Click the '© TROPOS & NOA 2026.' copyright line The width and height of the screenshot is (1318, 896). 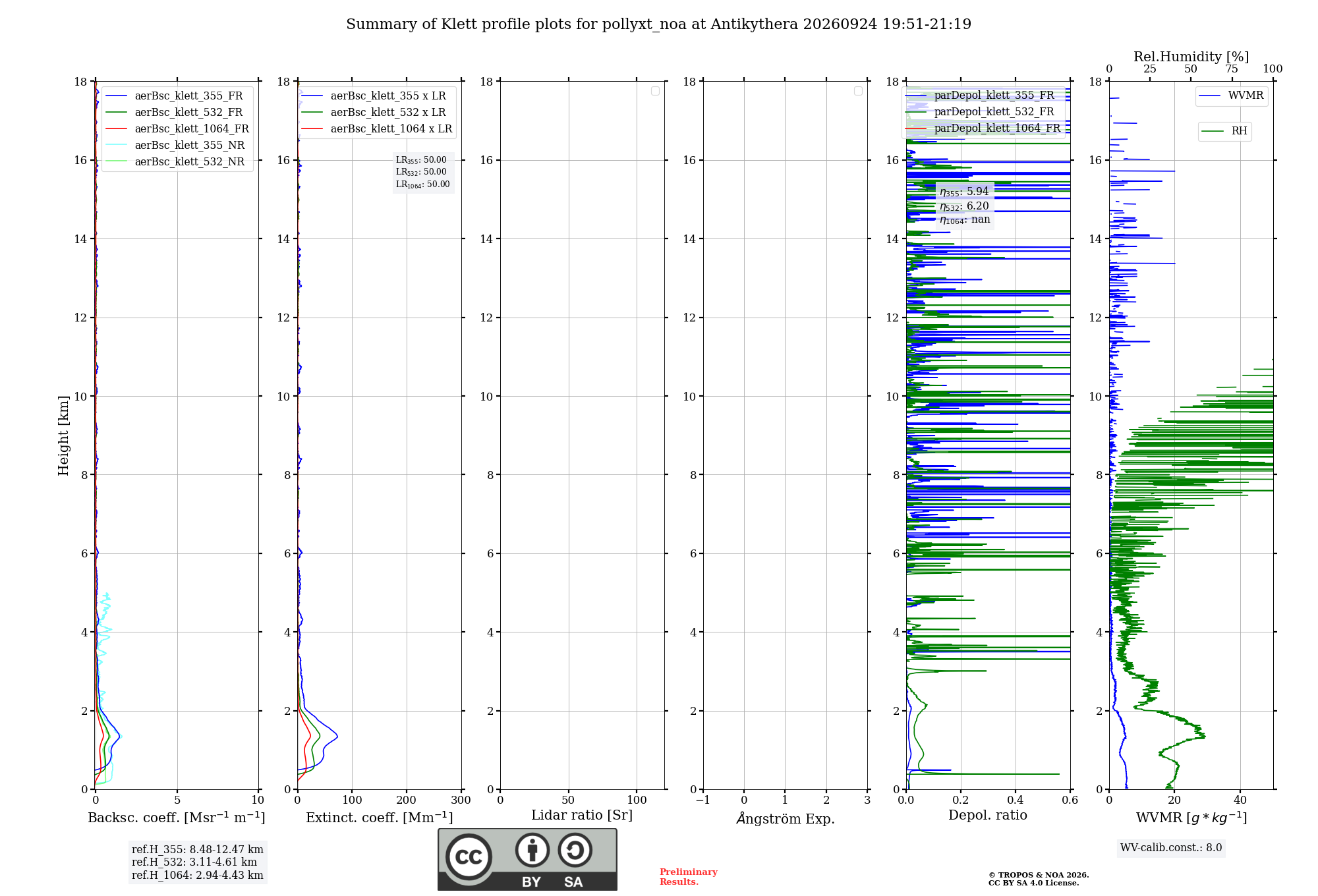tap(1039, 876)
